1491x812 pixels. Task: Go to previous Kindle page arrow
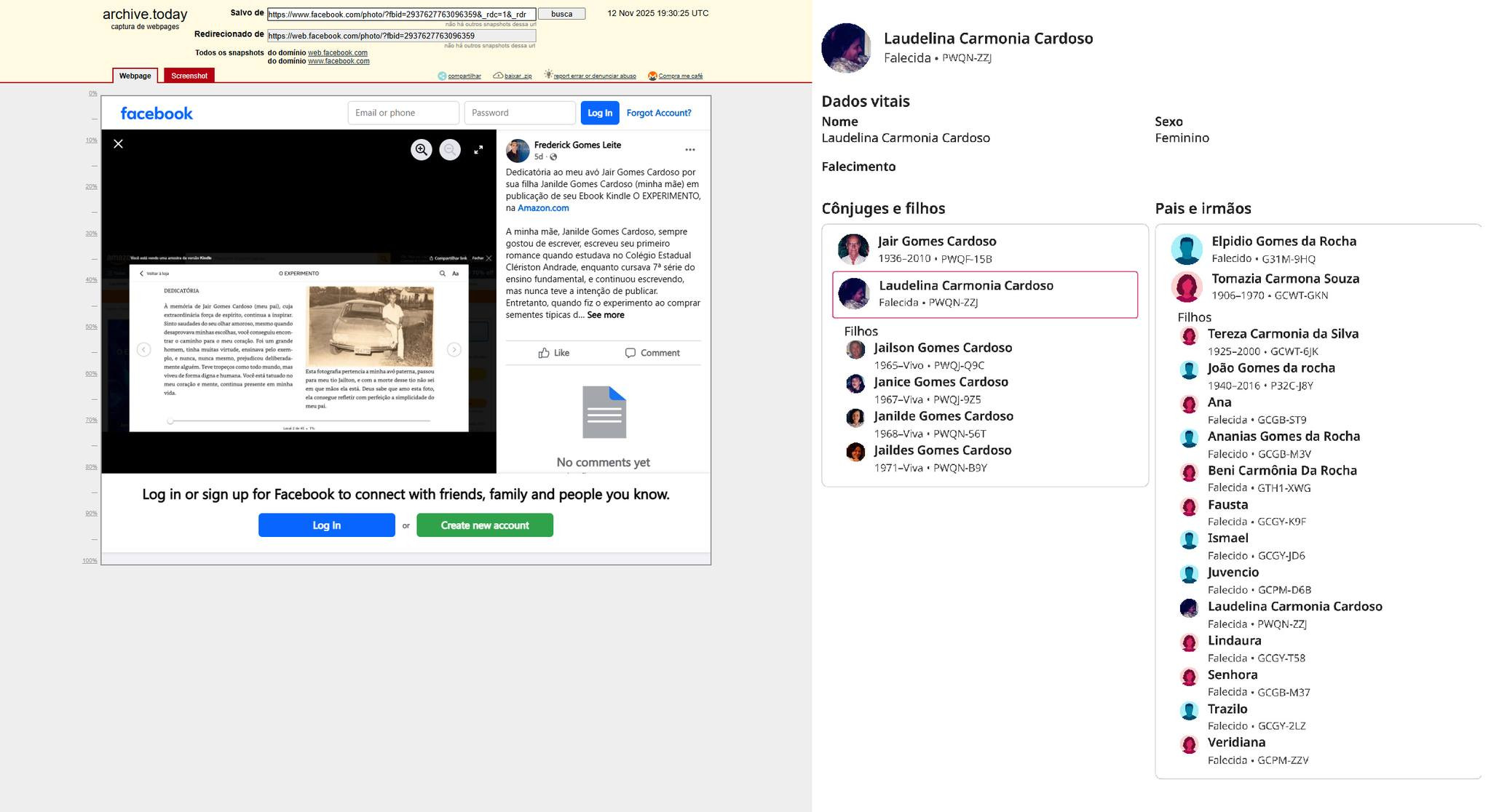click(x=144, y=350)
